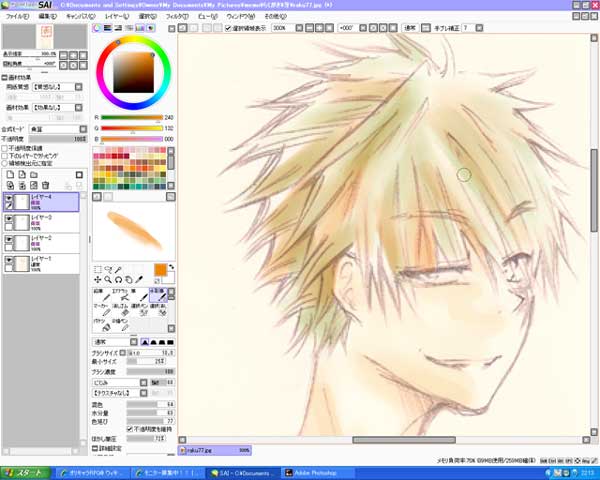Select the magic wand tool
Image resolution: width=600 pixels, height=480 pixels.
[119, 269]
